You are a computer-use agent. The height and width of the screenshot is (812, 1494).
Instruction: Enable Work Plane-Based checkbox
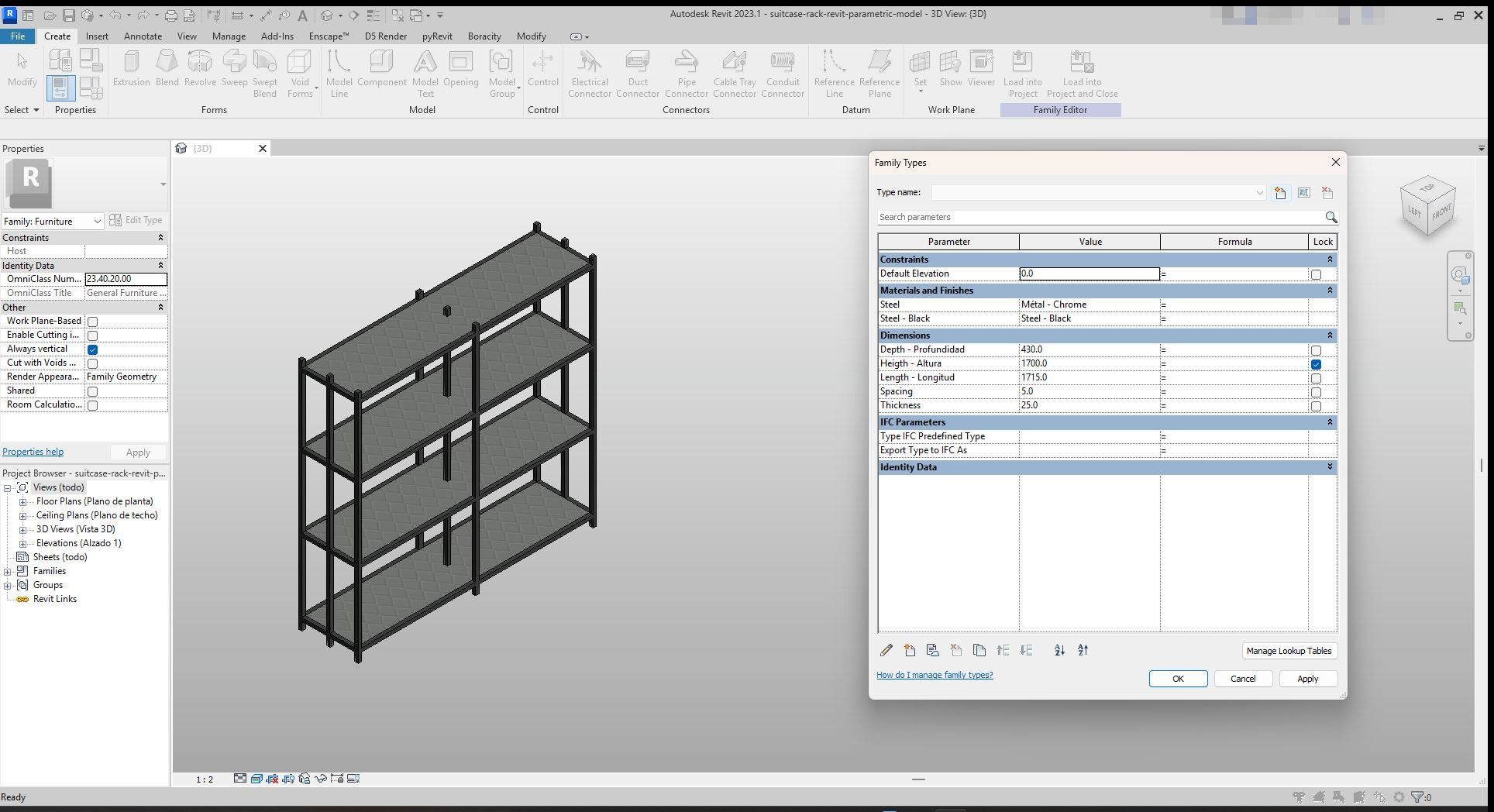coord(93,322)
